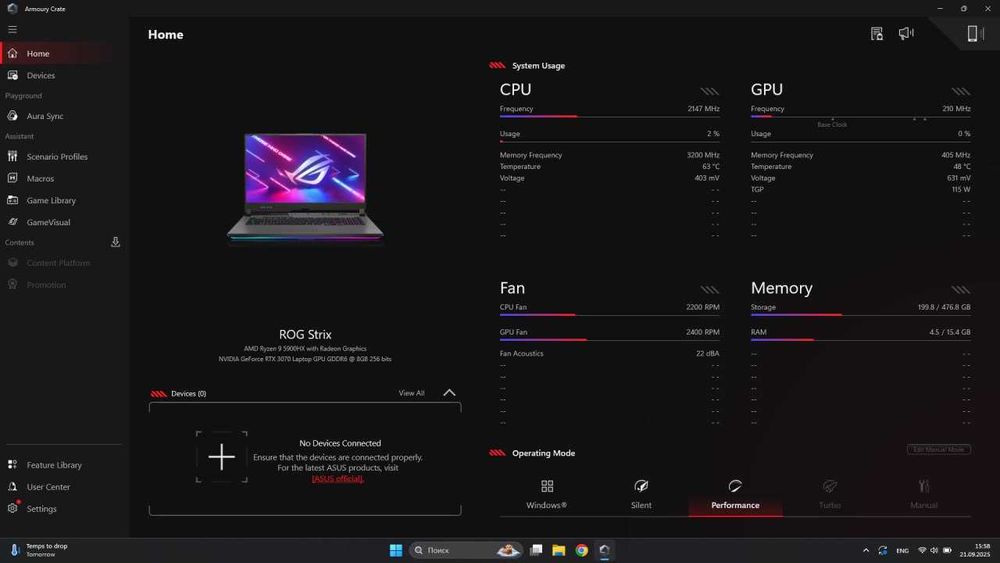Open File Explorer from taskbar

click(559, 550)
